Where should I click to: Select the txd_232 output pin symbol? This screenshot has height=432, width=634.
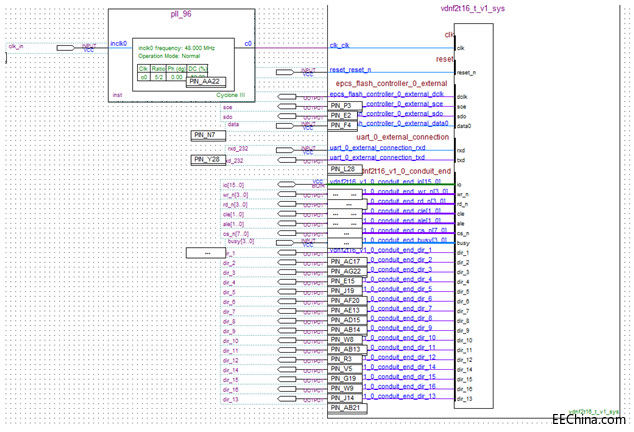(287, 160)
